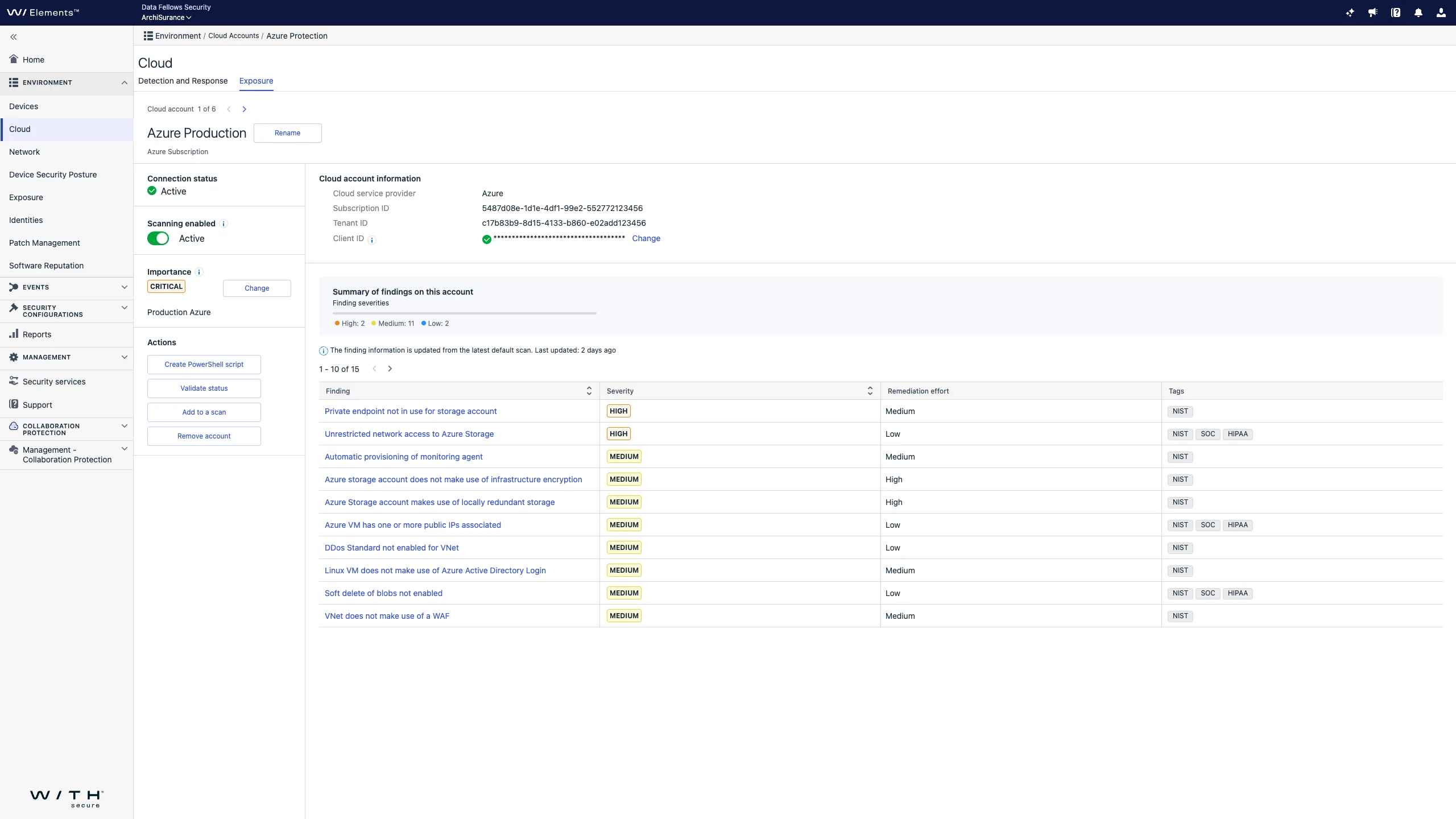Image resolution: width=1456 pixels, height=819 pixels.
Task: Open notifications bell icon
Action: [1418, 13]
